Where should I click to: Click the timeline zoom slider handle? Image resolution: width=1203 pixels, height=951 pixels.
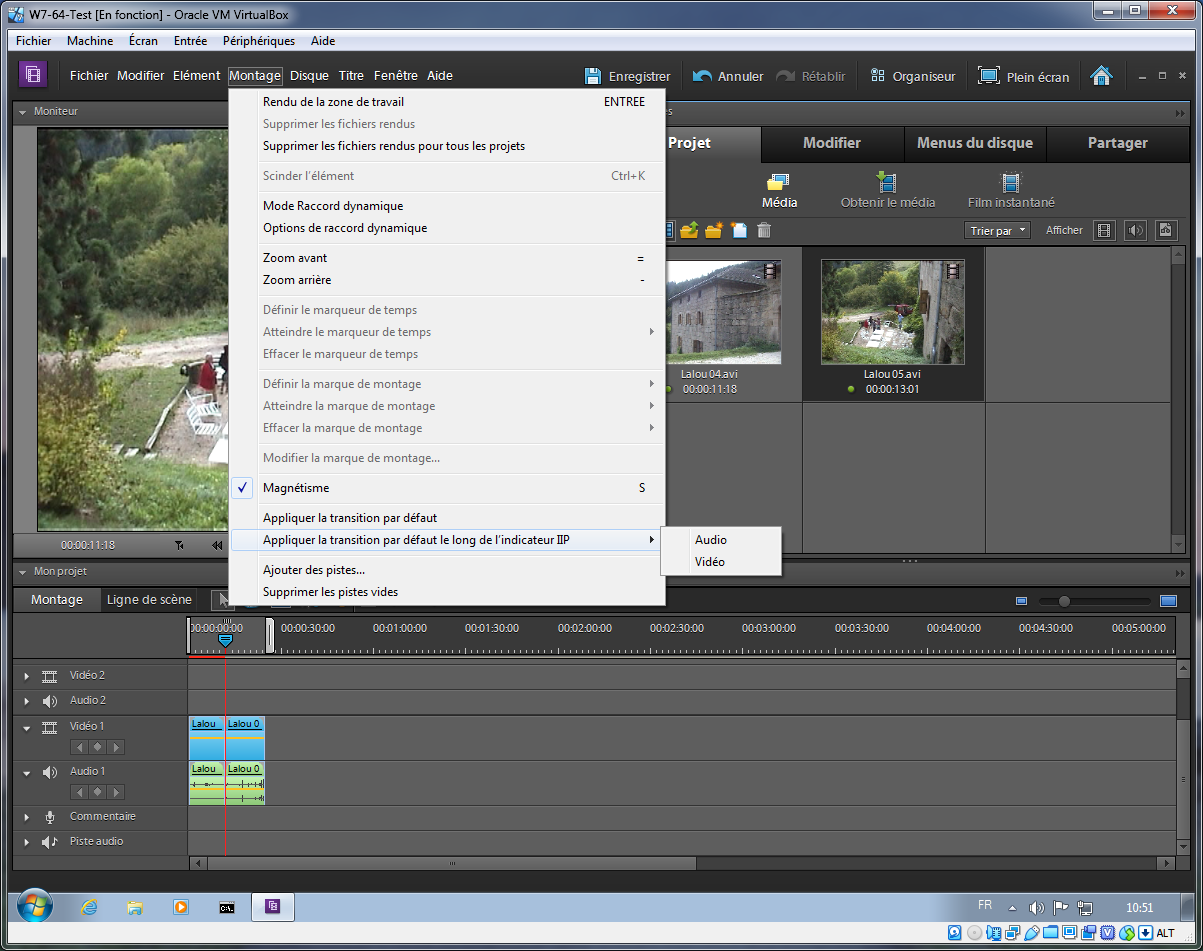pos(1064,601)
